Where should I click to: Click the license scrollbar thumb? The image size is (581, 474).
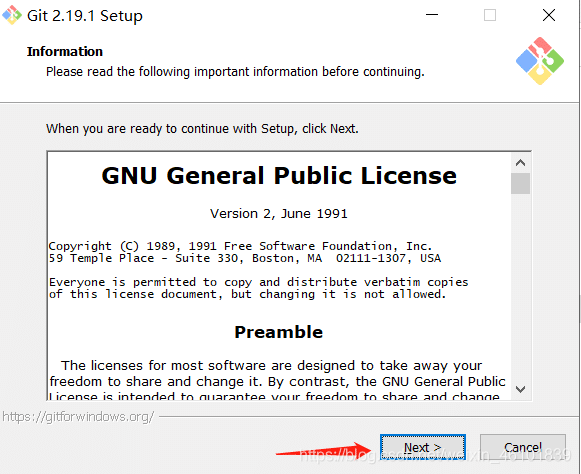point(520,183)
